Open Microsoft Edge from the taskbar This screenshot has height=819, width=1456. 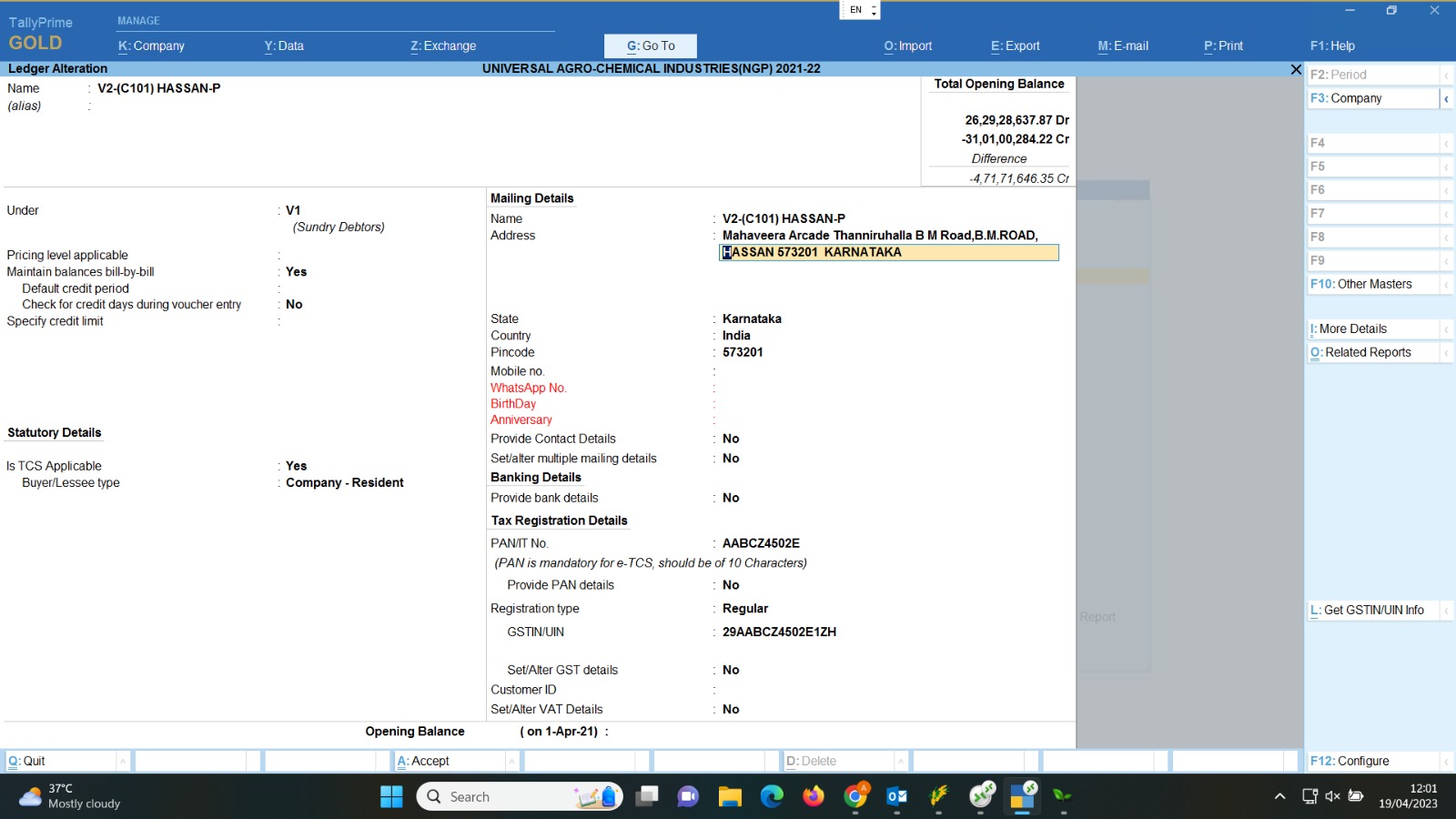click(772, 796)
